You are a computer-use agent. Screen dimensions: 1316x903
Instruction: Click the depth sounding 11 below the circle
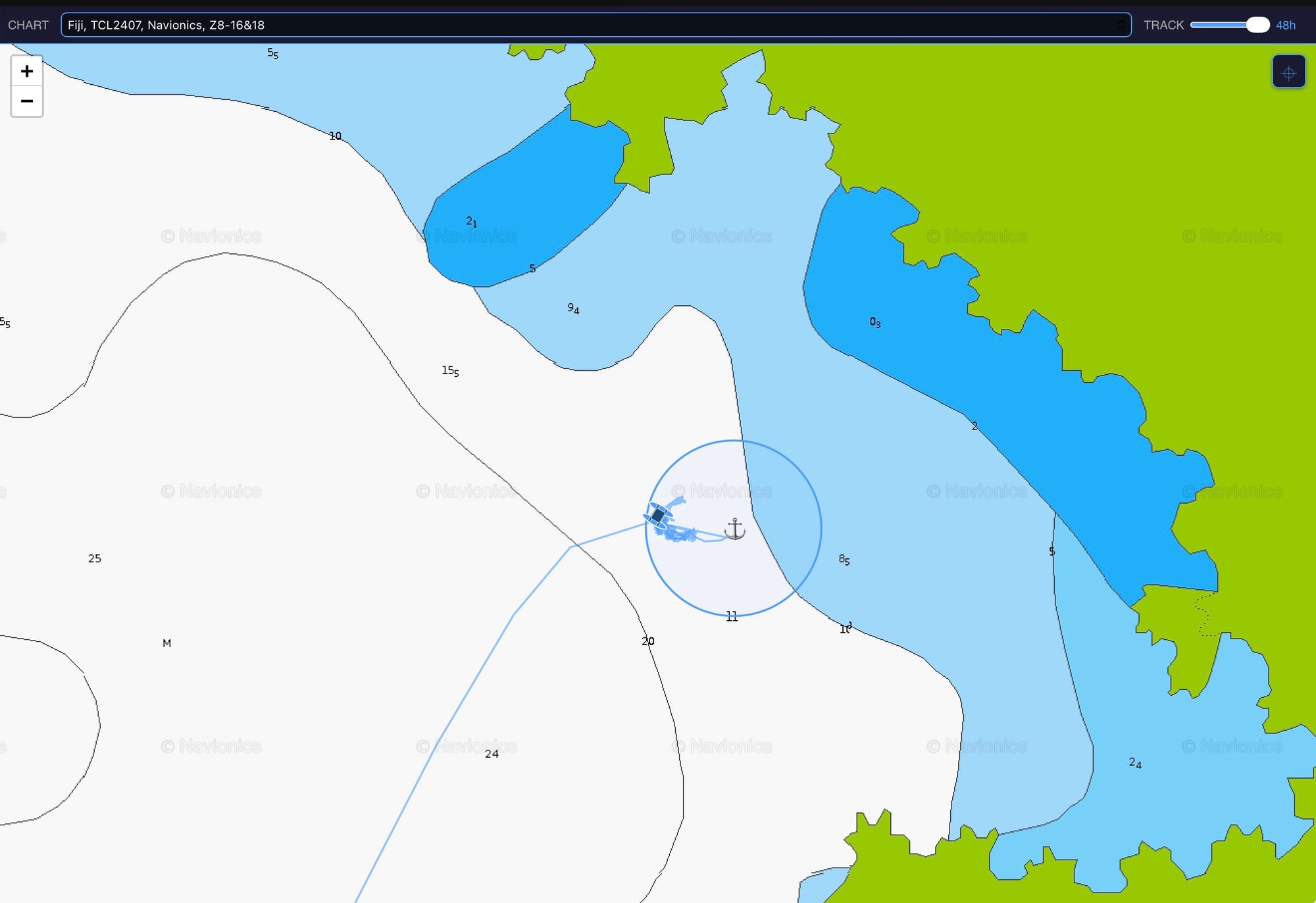(x=732, y=616)
